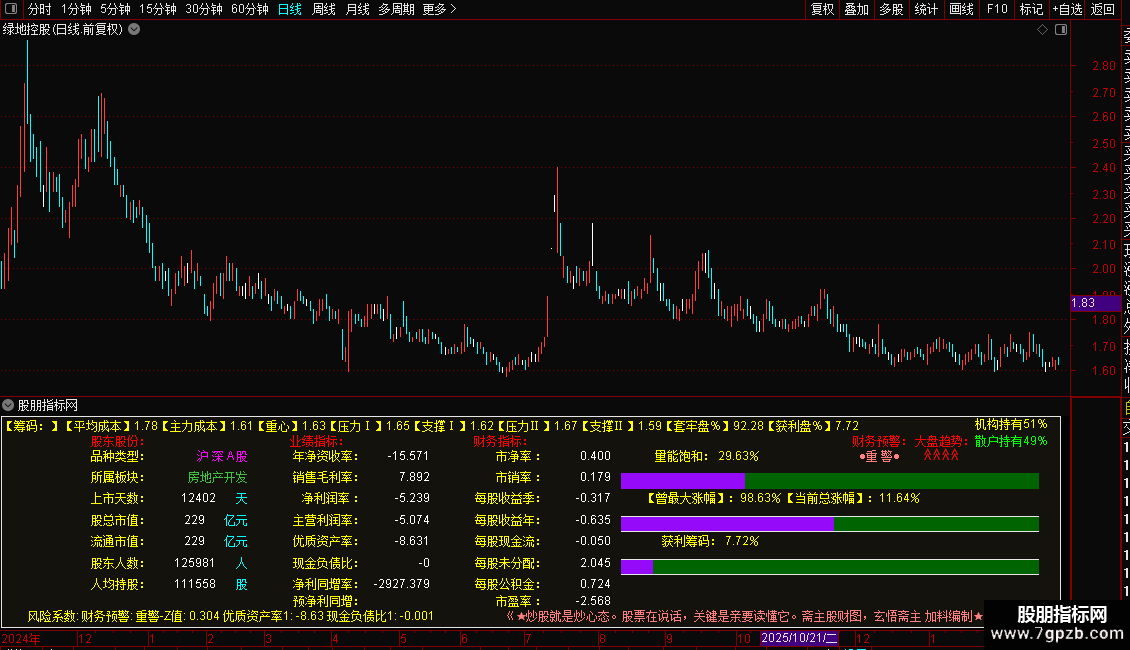Open the 多股 multi-stock view
1130x650 pixels.
pos(891,9)
